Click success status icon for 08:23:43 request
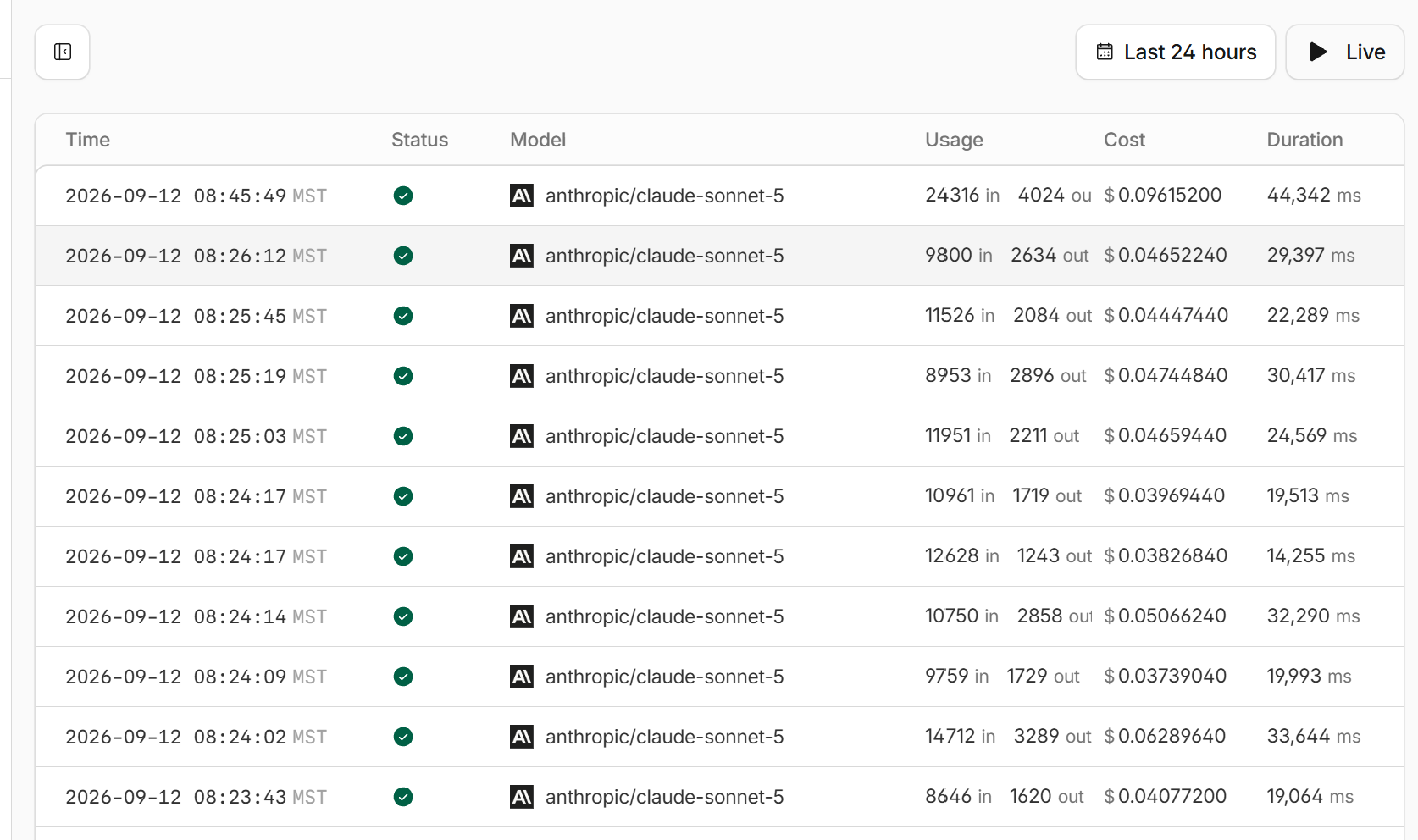The width and height of the screenshot is (1418, 840). click(x=403, y=797)
